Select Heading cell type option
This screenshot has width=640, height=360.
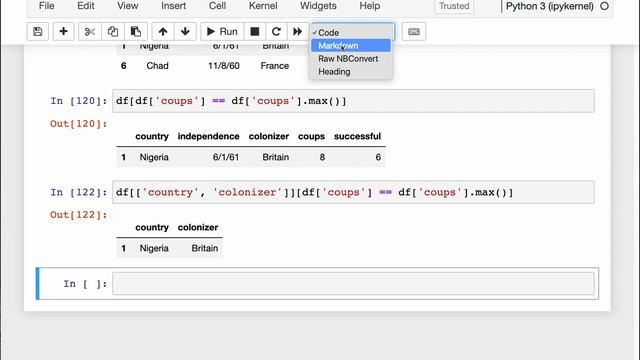click(351, 72)
